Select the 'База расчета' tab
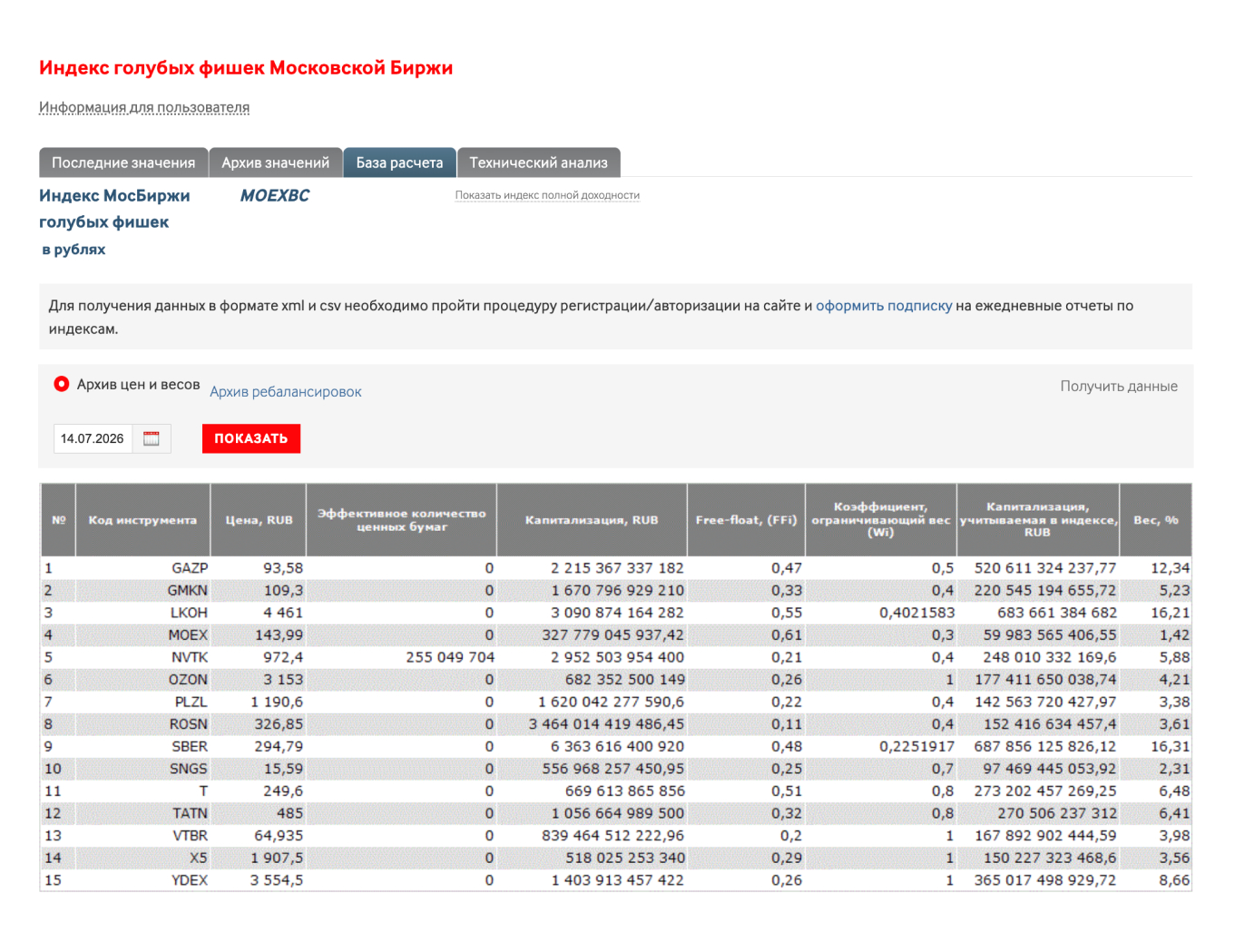 (x=399, y=162)
